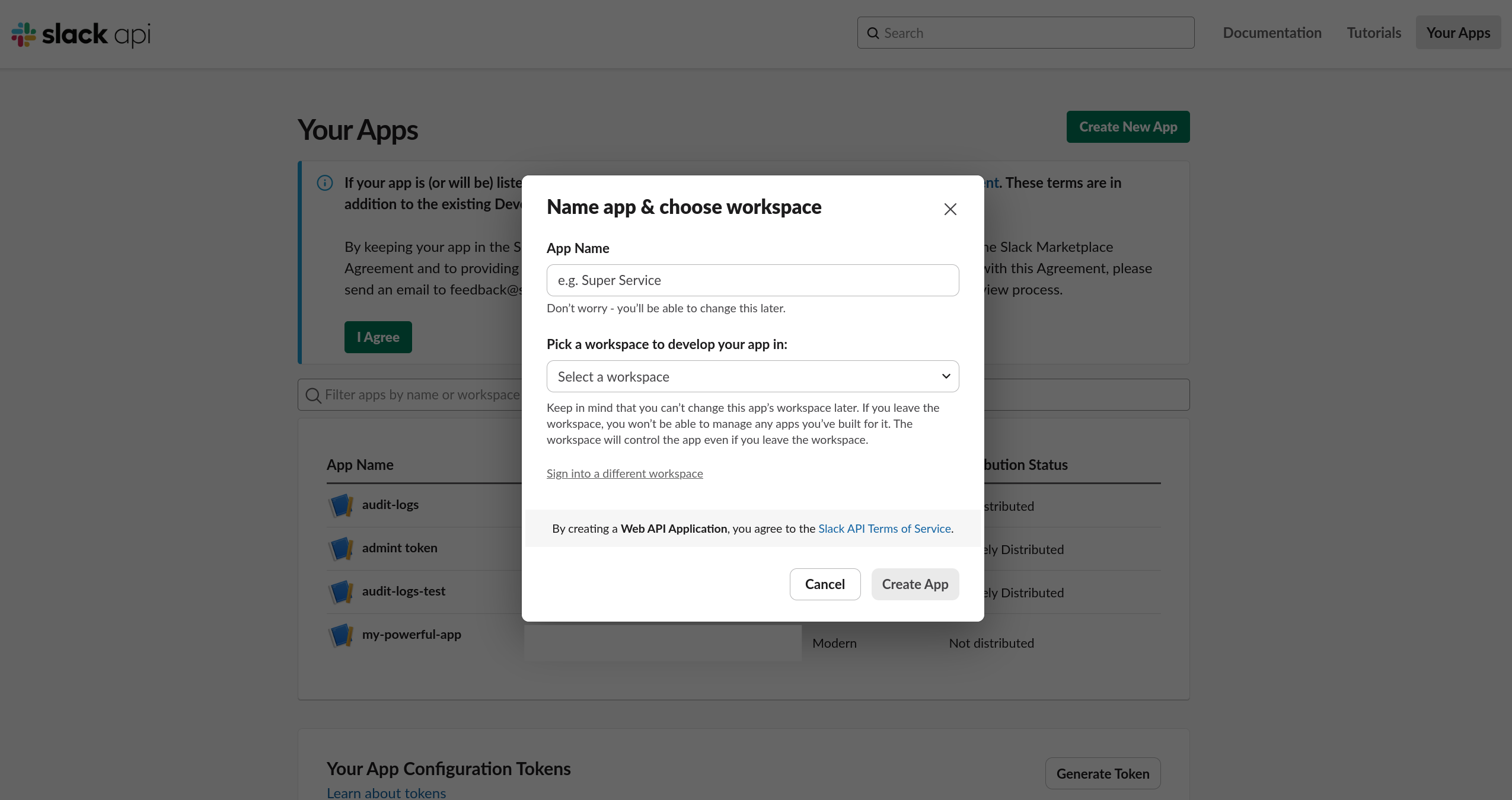Image resolution: width=1512 pixels, height=800 pixels.
Task: Open the Tutorials menu item
Action: click(x=1374, y=33)
